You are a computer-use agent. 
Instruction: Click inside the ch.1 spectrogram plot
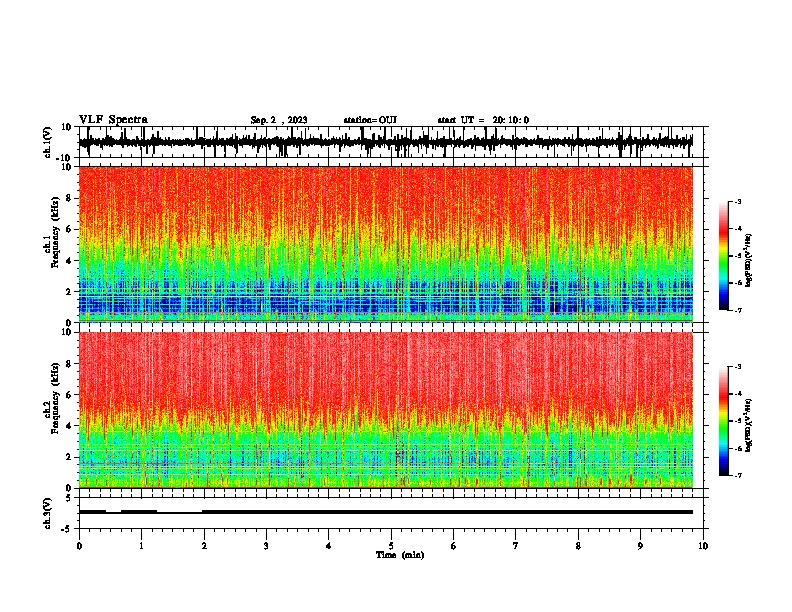386,244
